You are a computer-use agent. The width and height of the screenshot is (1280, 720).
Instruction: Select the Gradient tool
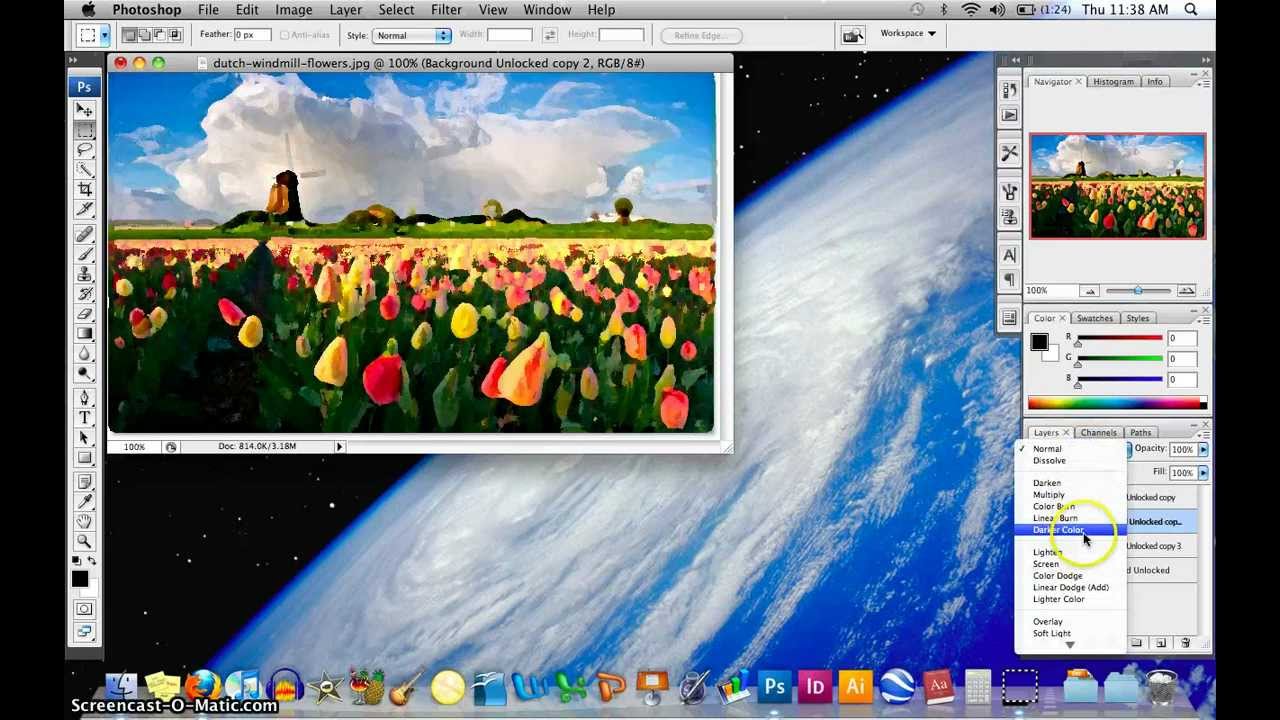coord(84,333)
